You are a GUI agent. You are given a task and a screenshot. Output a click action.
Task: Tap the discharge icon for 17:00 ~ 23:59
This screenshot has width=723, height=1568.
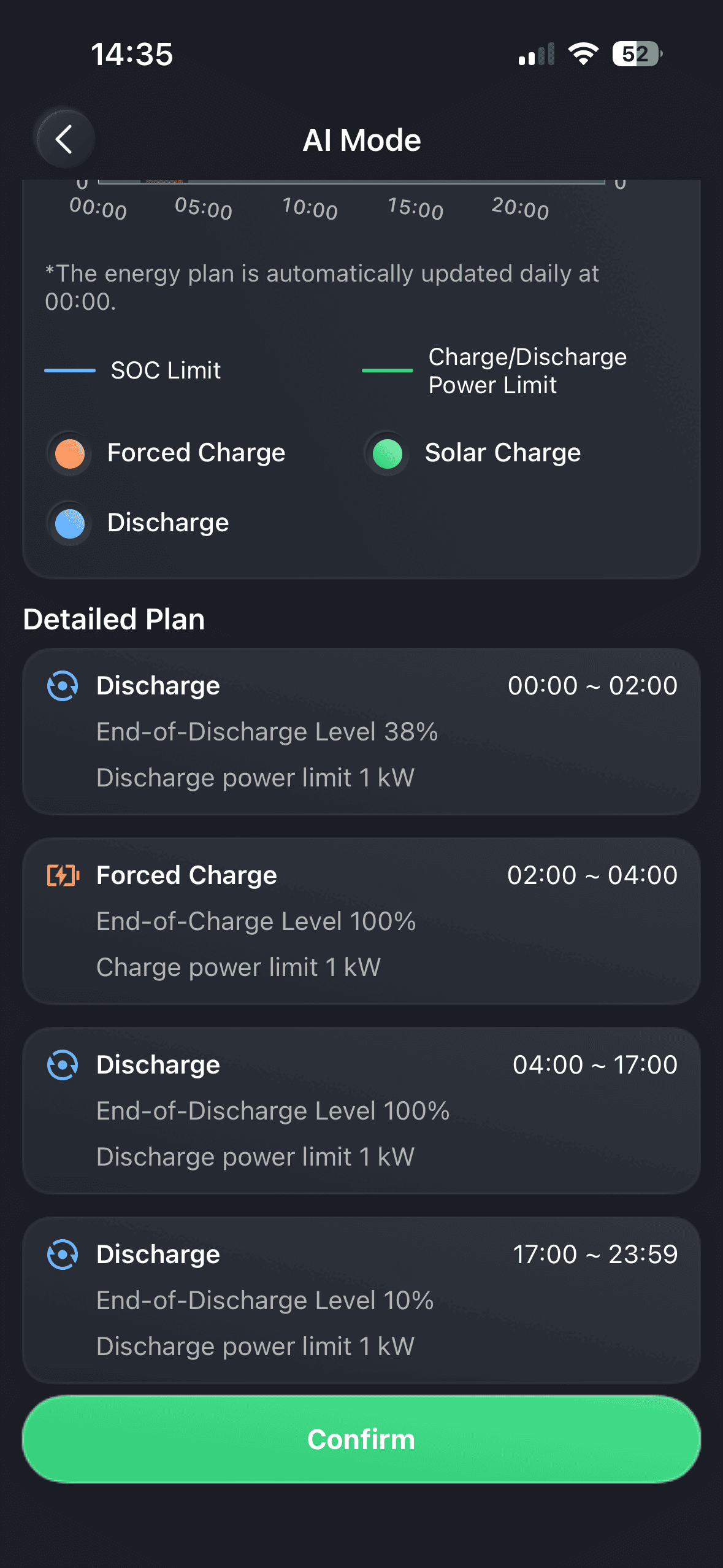63,1255
